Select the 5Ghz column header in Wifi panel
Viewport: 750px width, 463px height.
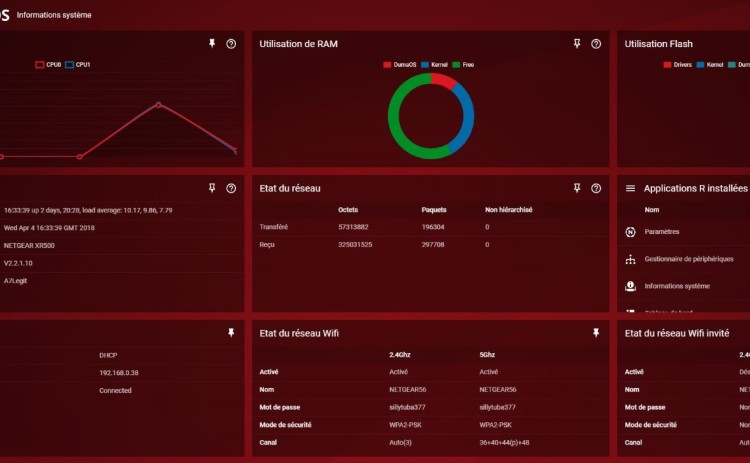487,354
